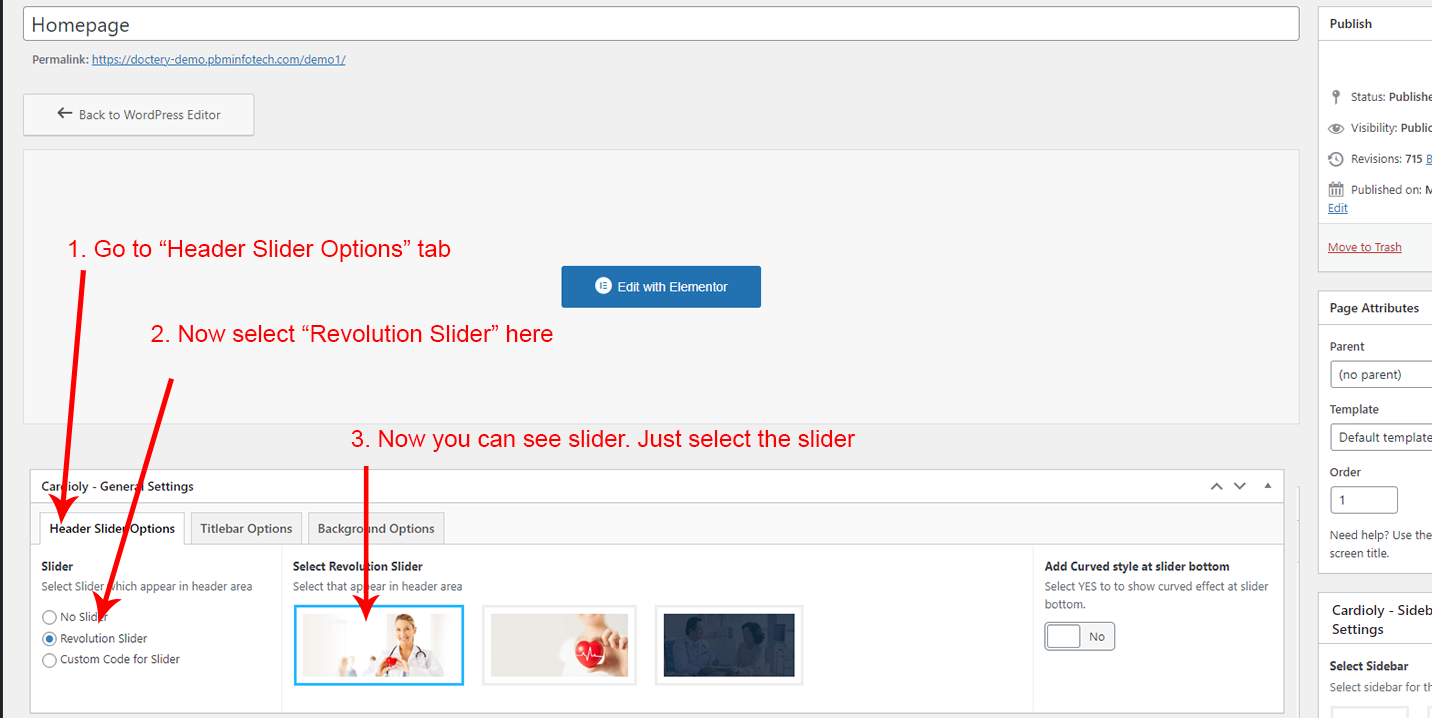Screen dimensions: 1432x718
Task: Select the No Slider radio option
Action: (x=49, y=617)
